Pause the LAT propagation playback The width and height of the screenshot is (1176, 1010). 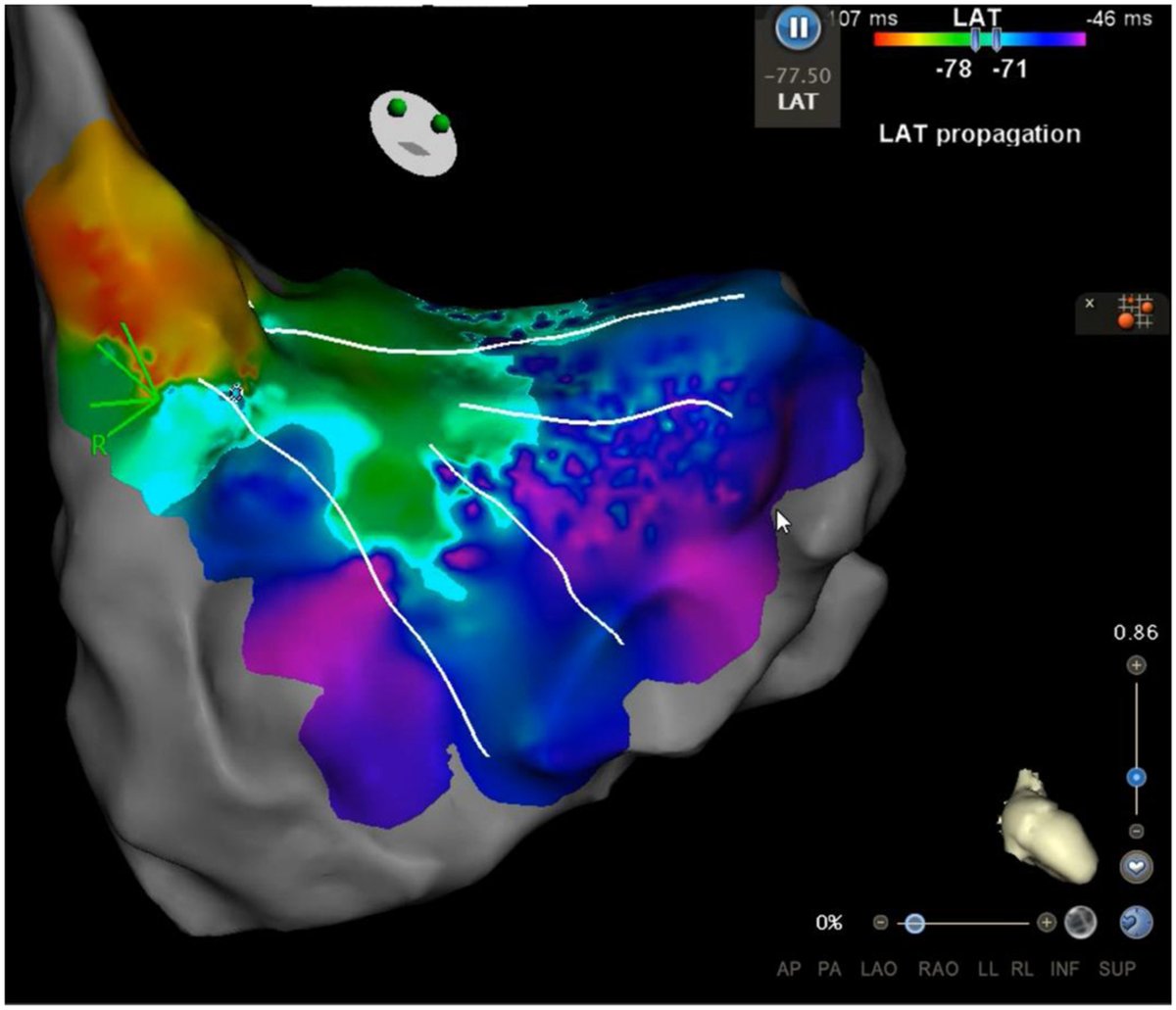799,28
